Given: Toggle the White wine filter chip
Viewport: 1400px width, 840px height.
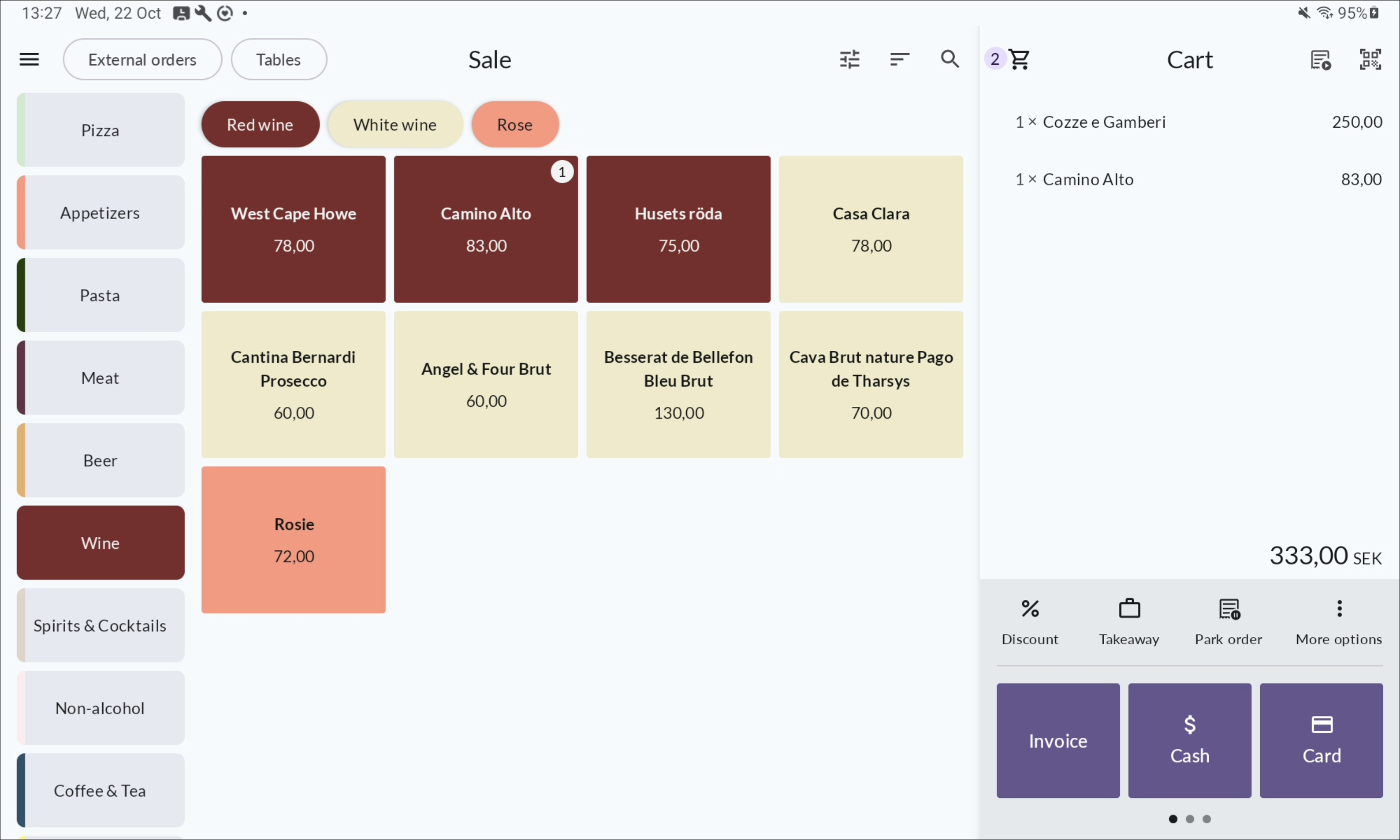Looking at the screenshot, I should pos(394,124).
